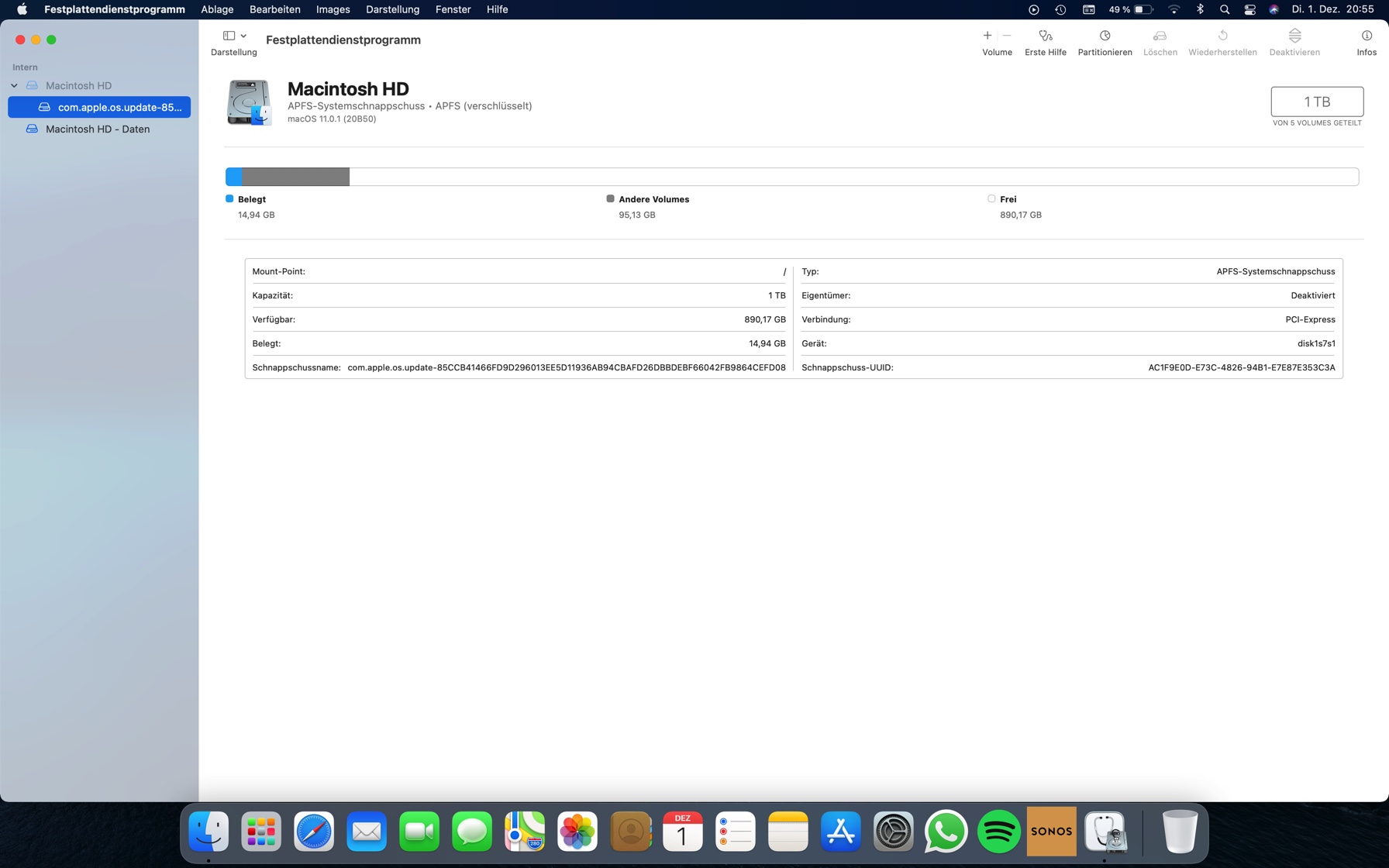Open App Store from the Dock
The height and width of the screenshot is (868, 1389).
[841, 832]
